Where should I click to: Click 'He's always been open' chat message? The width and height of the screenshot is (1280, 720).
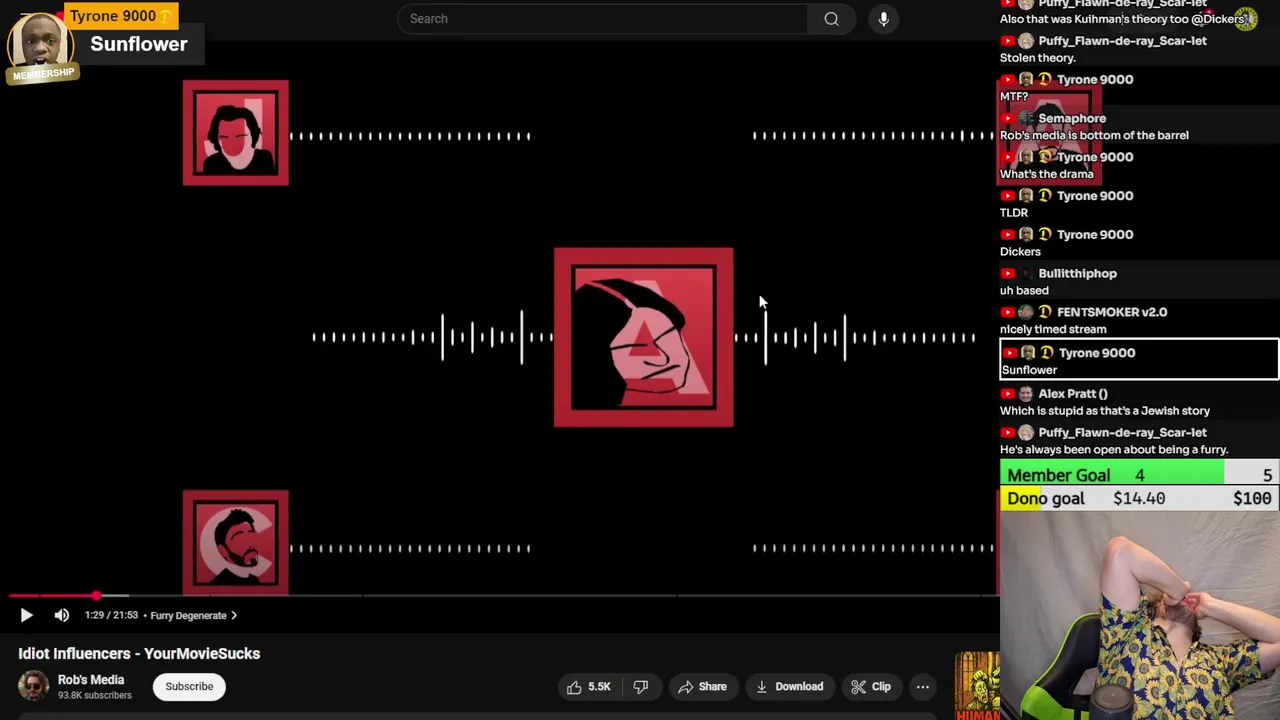pyautogui.click(x=1113, y=450)
